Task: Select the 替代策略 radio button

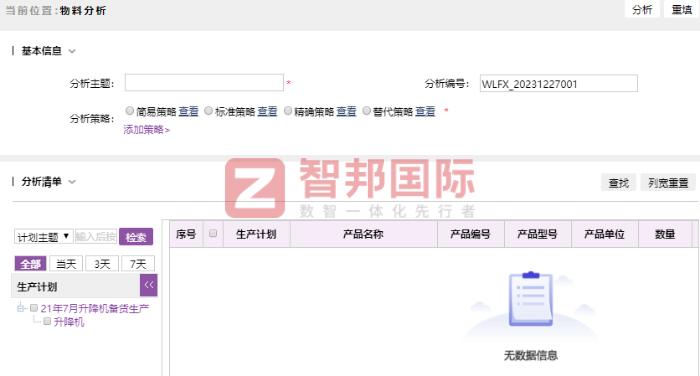Action: pyautogui.click(x=367, y=111)
